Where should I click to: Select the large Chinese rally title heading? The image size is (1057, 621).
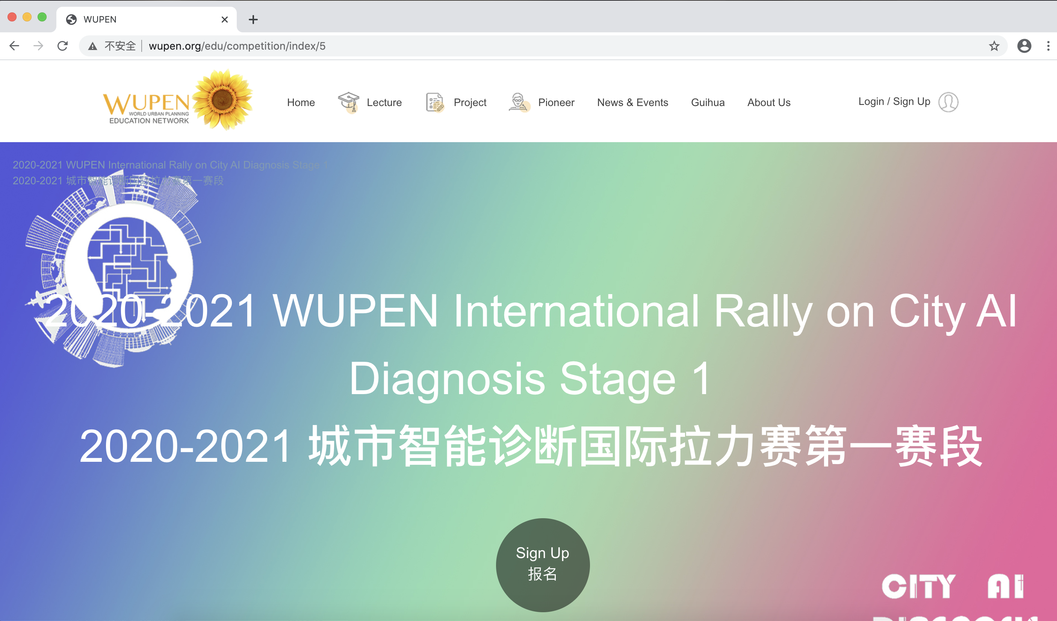(531, 446)
